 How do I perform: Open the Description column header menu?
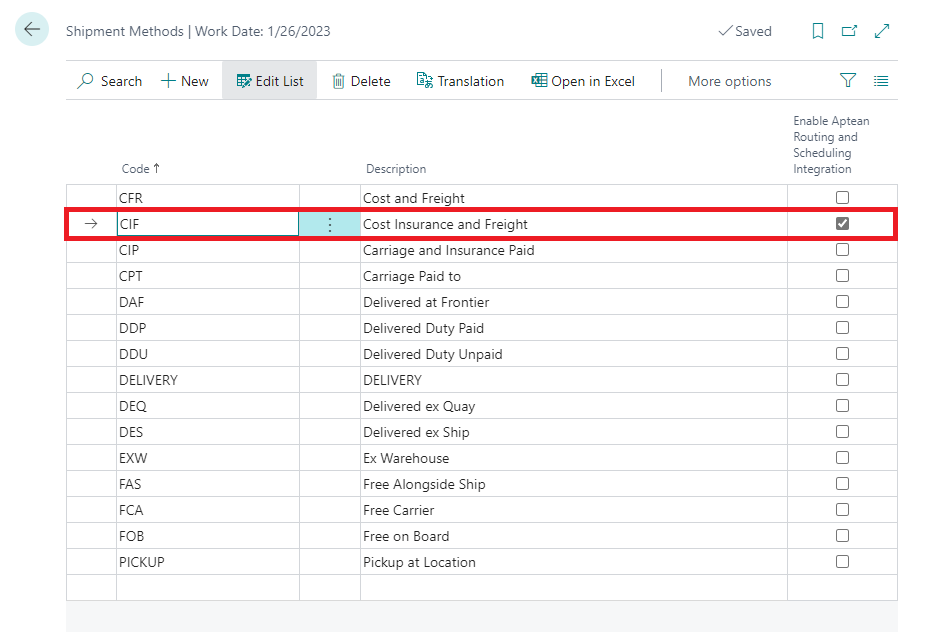pos(396,169)
